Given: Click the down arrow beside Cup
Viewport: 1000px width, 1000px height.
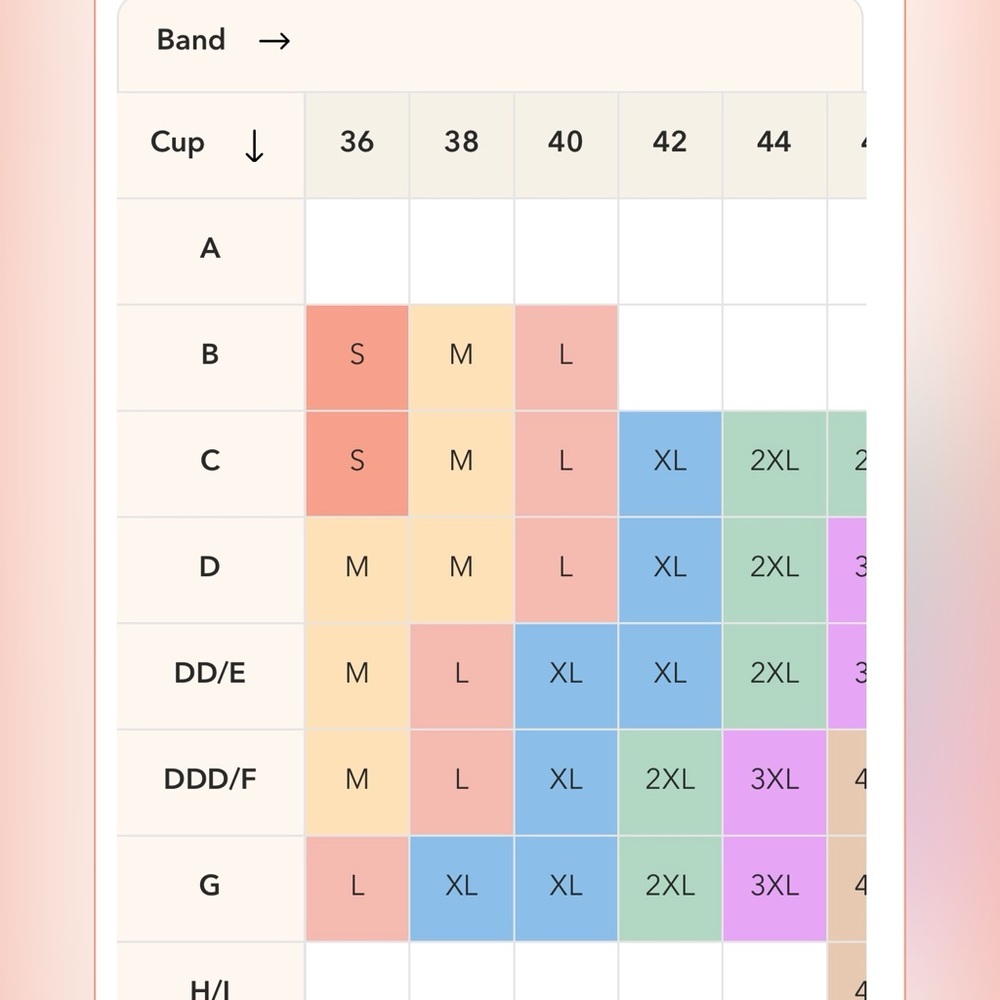Looking at the screenshot, I should [x=254, y=147].
